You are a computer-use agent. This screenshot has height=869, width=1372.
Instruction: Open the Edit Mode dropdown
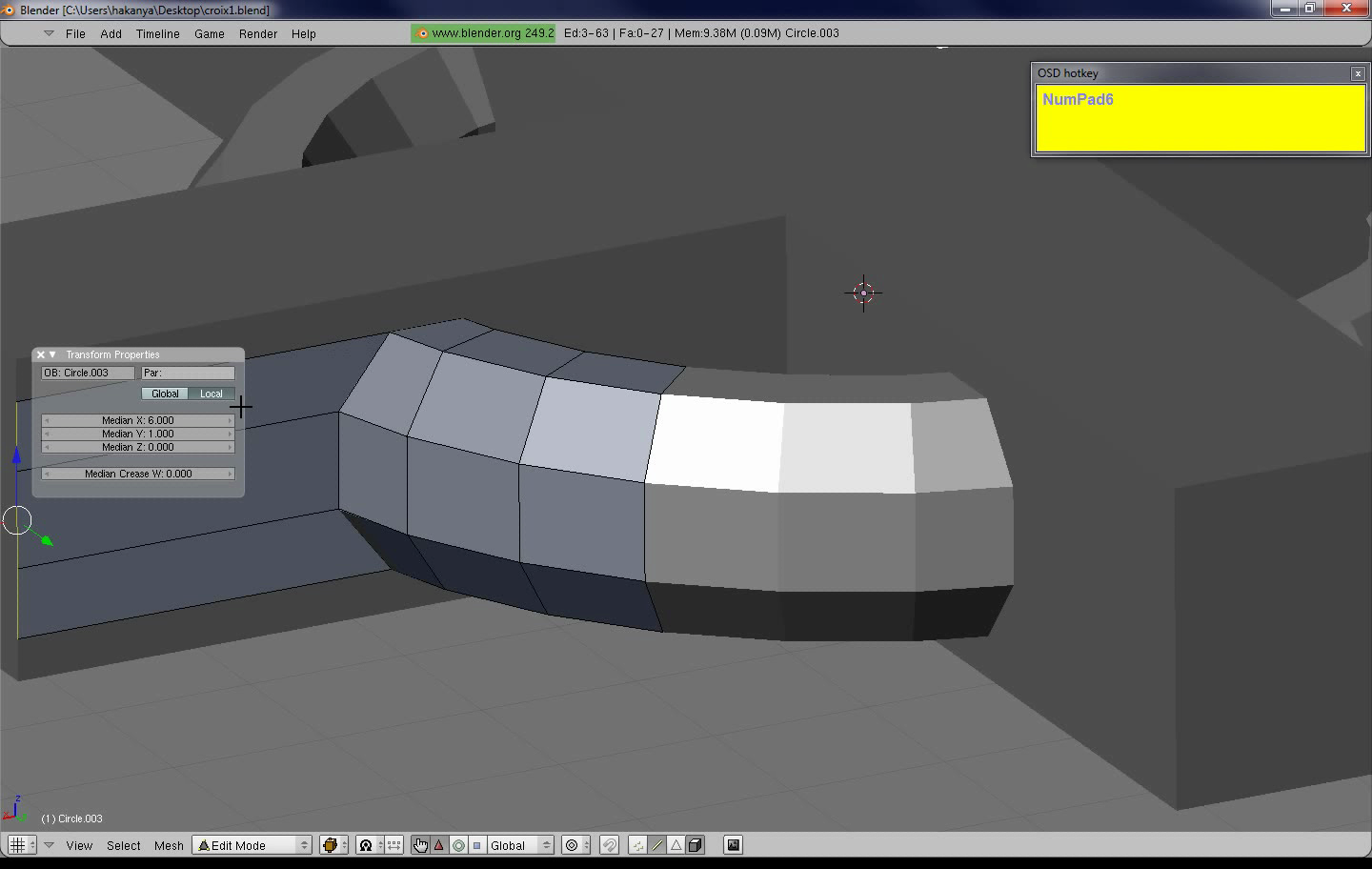(x=252, y=845)
